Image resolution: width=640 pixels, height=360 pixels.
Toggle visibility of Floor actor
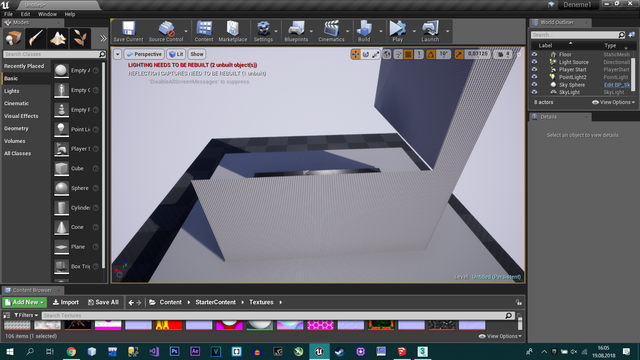click(534, 54)
